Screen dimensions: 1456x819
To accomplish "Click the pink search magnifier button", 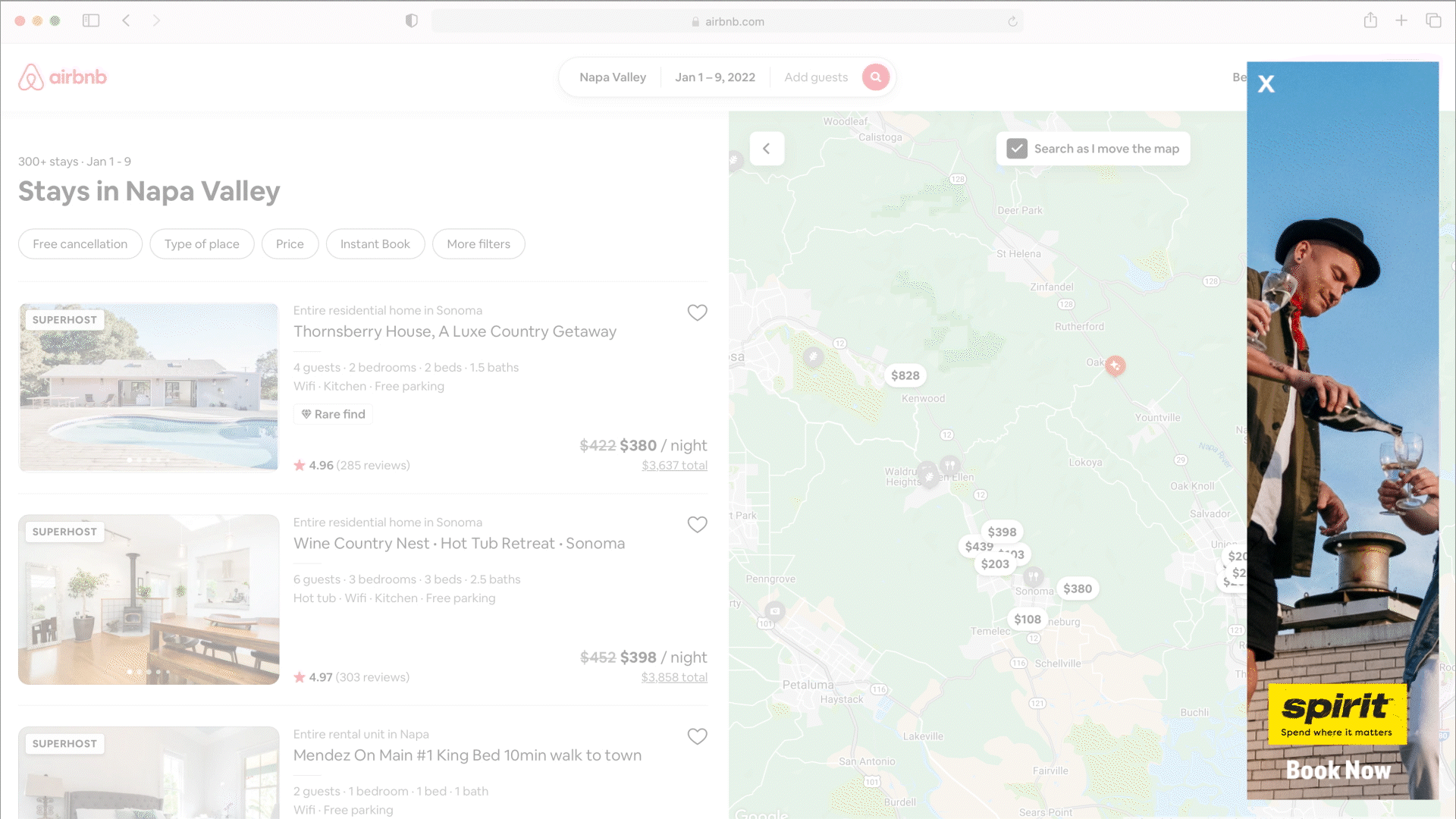I will click(x=875, y=77).
